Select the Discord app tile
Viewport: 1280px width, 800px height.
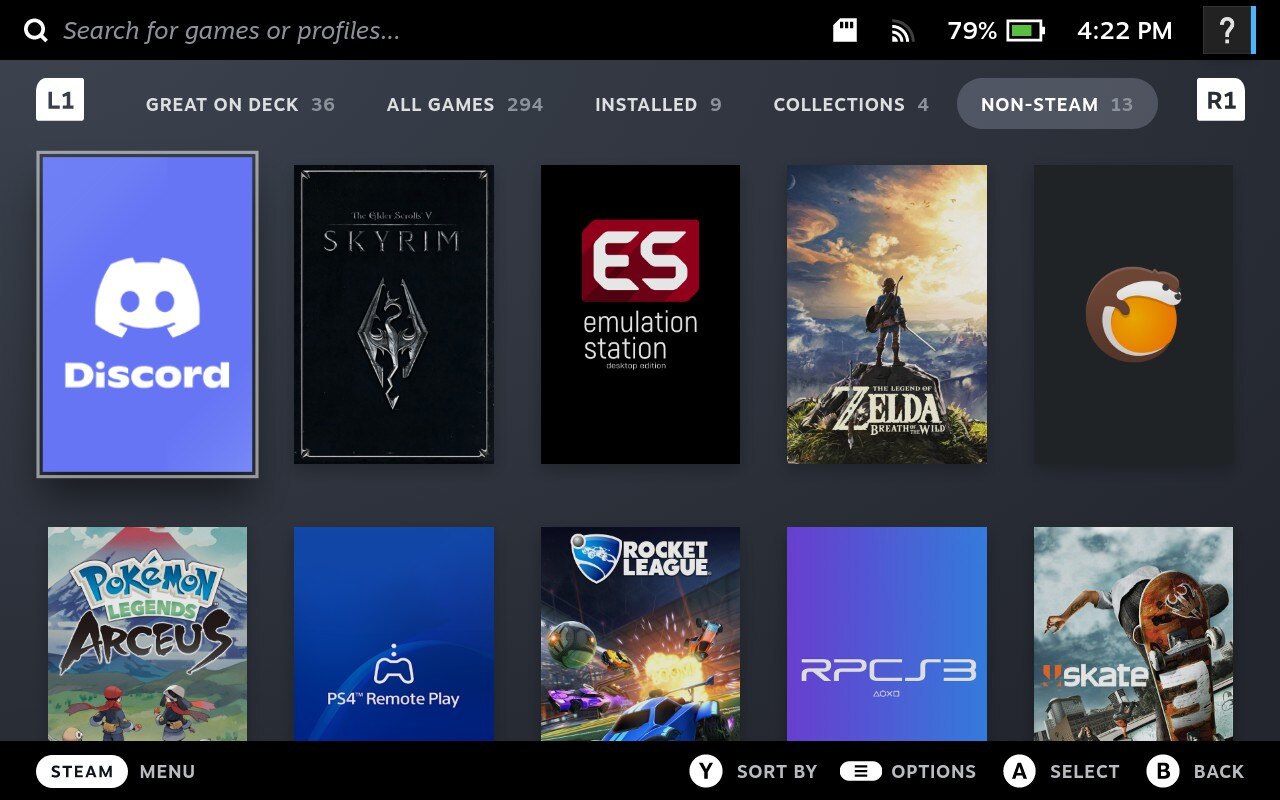(x=147, y=314)
